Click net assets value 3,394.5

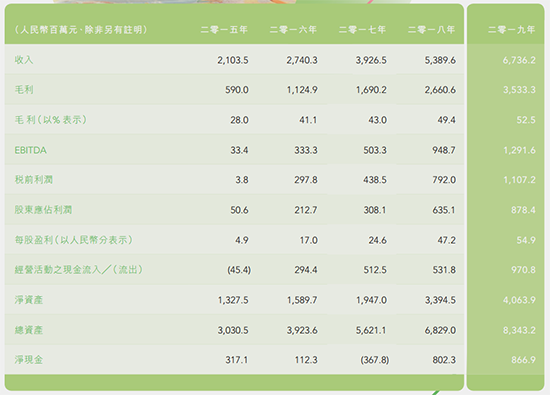point(440,300)
